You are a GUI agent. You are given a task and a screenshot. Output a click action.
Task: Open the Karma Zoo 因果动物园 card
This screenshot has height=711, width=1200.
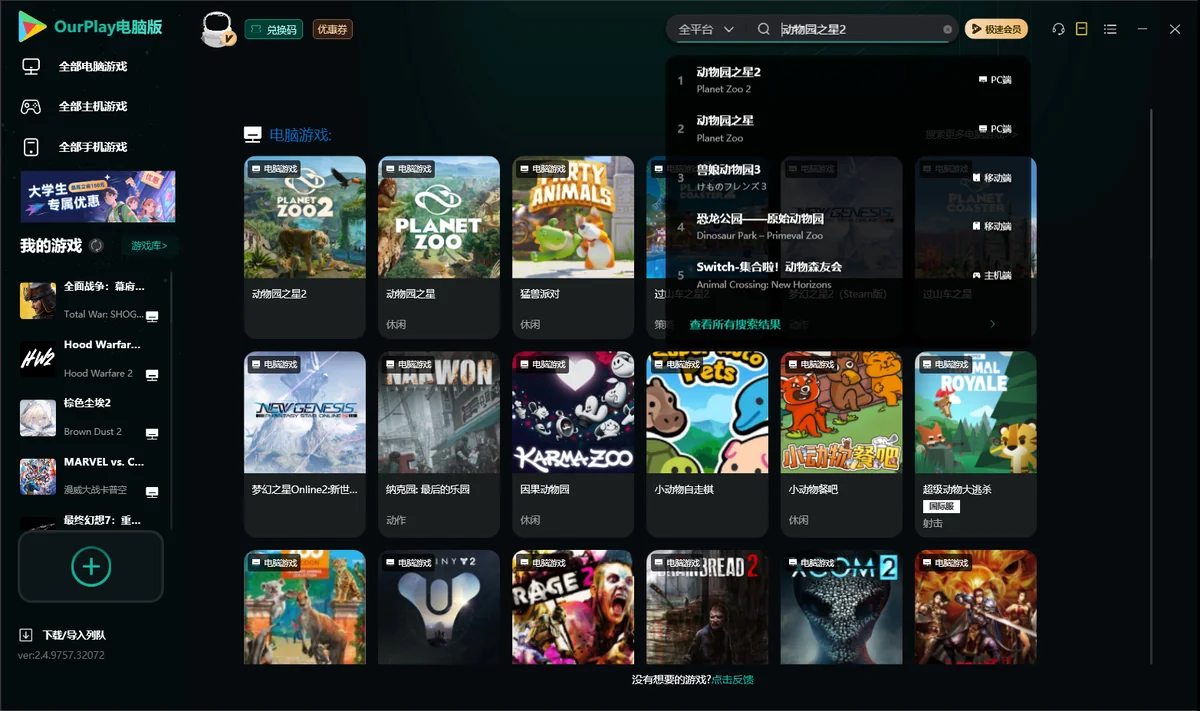coord(573,444)
